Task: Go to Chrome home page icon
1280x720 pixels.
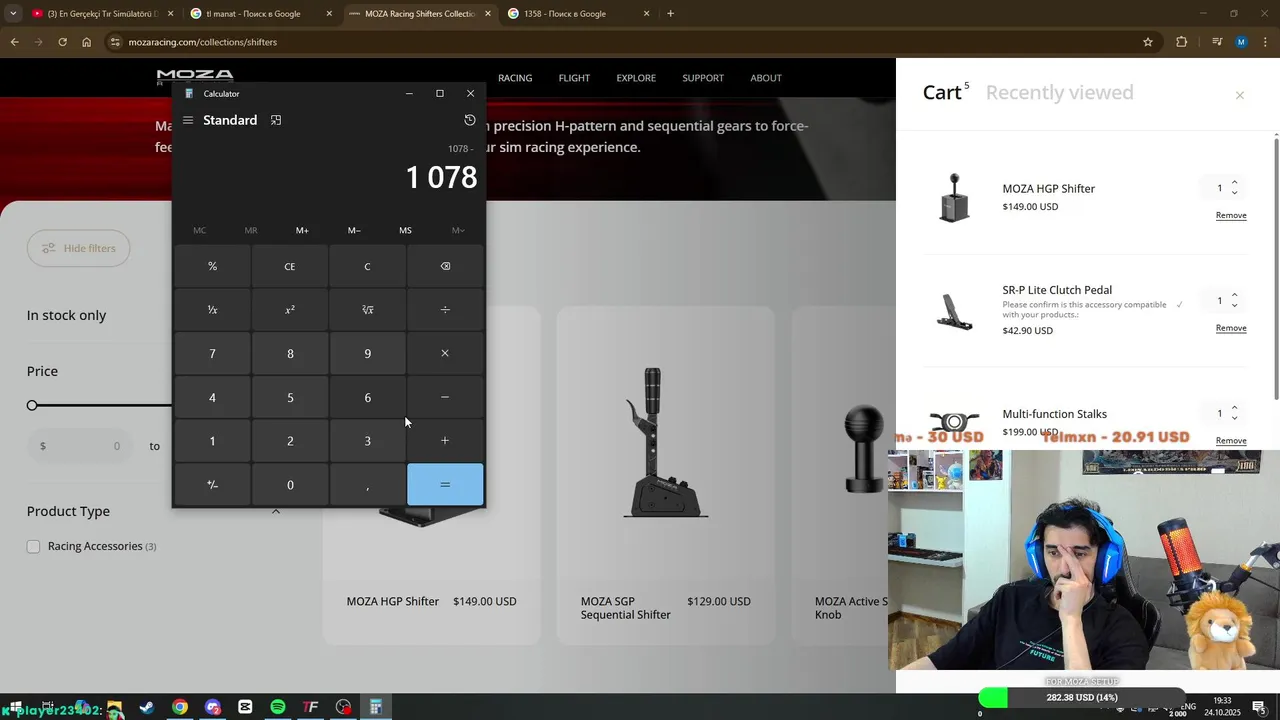Action: tap(86, 42)
